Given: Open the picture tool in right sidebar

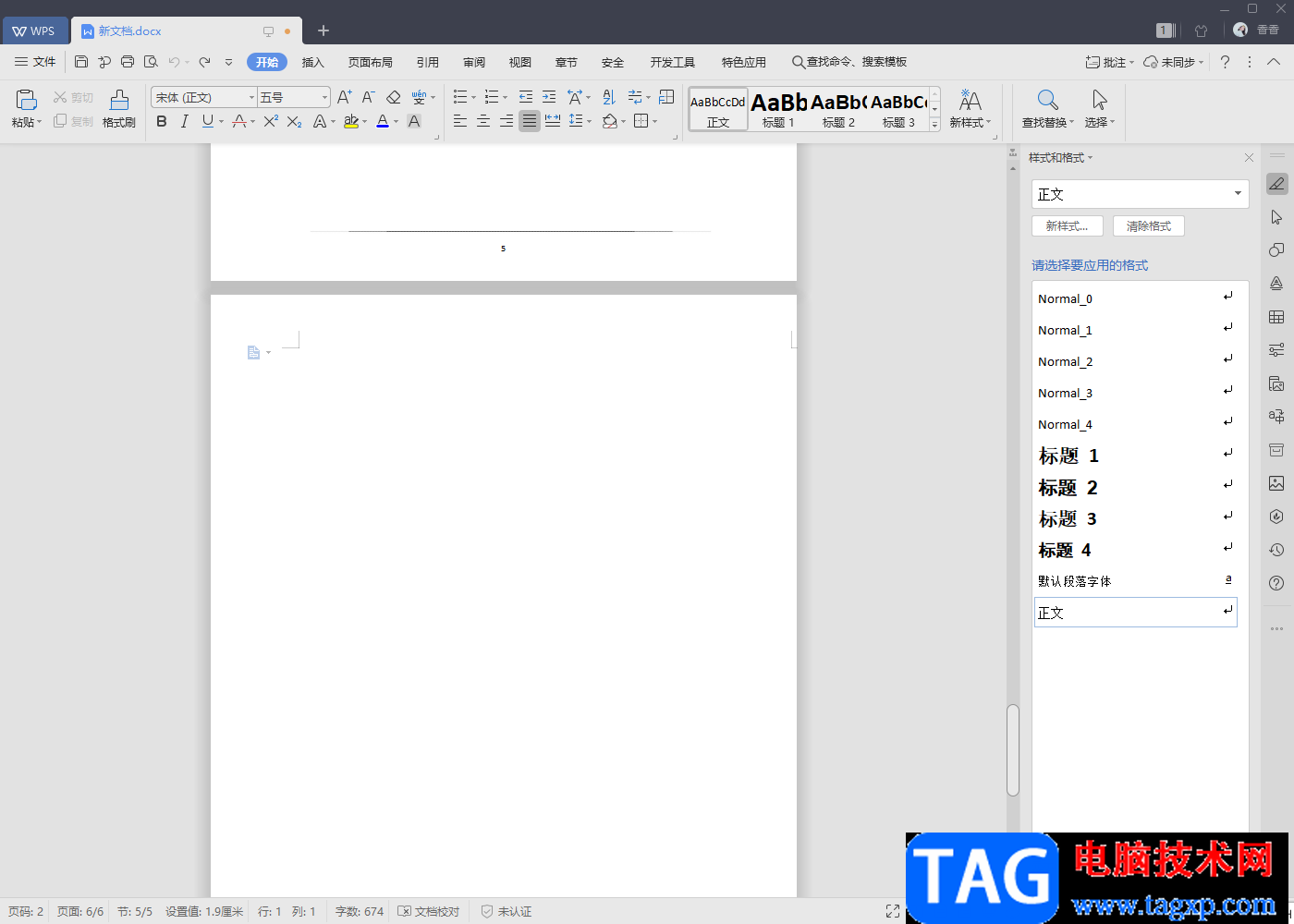Looking at the screenshot, I should 1276,483.
